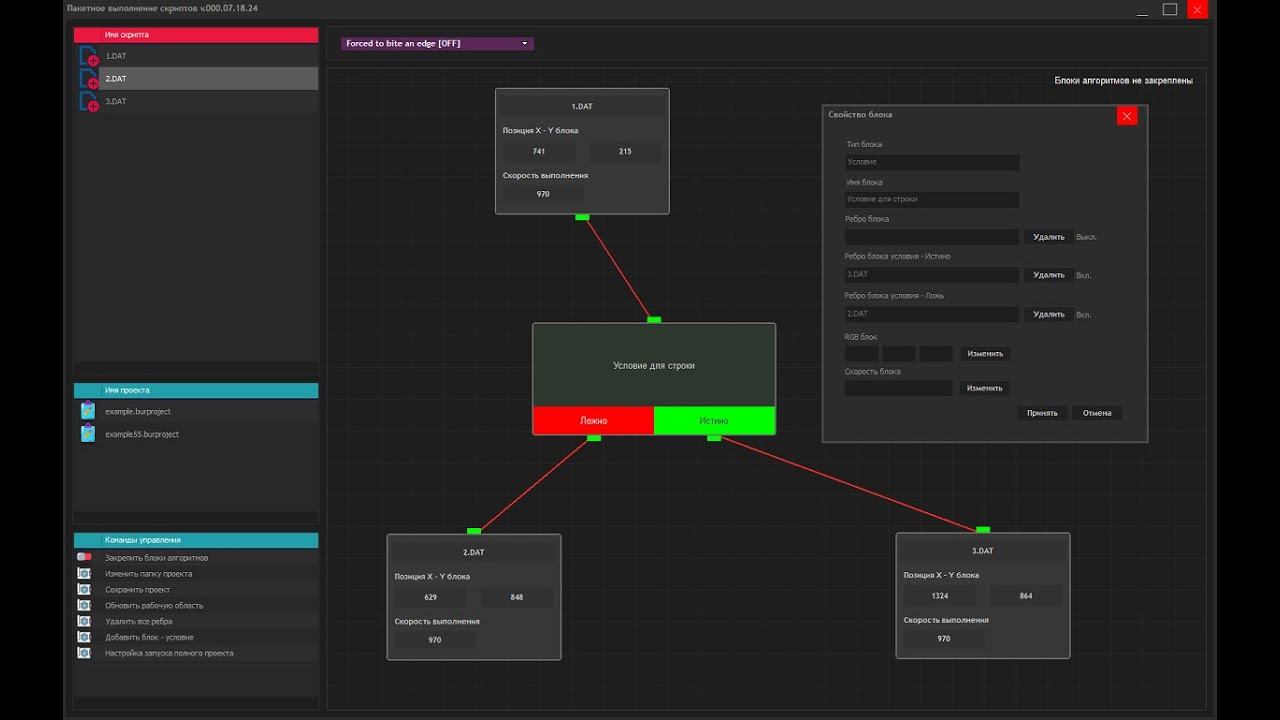1280x720 pixels.
Task: Click the icon next to Удалить все ребра
Action: pos(84,621)
